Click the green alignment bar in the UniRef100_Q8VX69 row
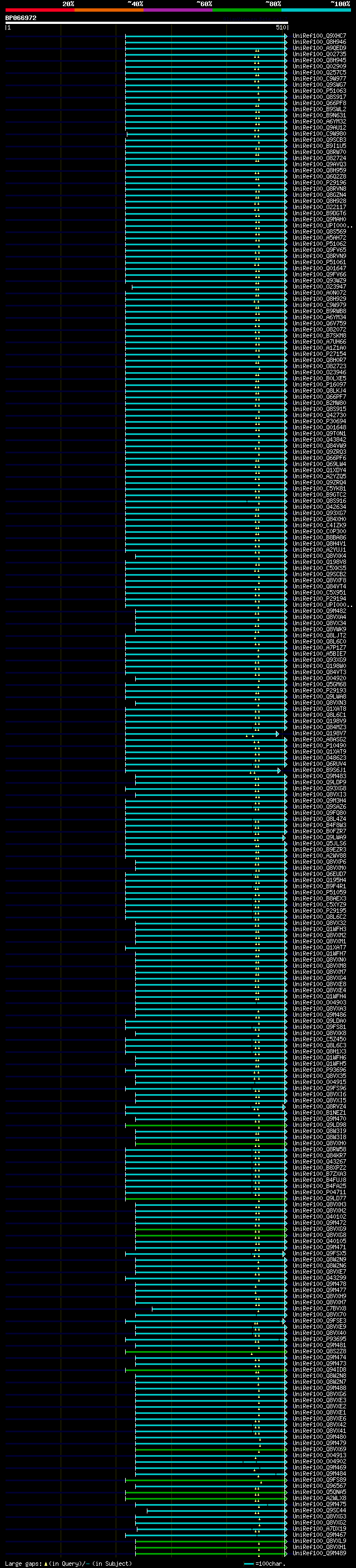 [x=211, y=1450]
